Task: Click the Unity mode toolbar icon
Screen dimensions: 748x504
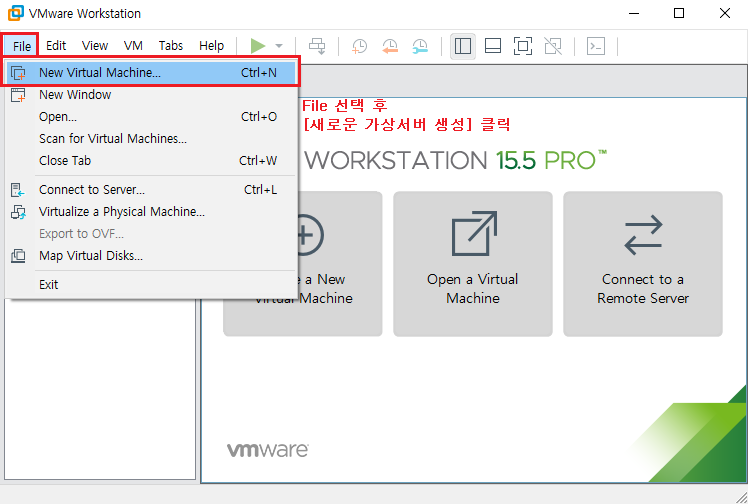Action: click(x=553, y=46)
